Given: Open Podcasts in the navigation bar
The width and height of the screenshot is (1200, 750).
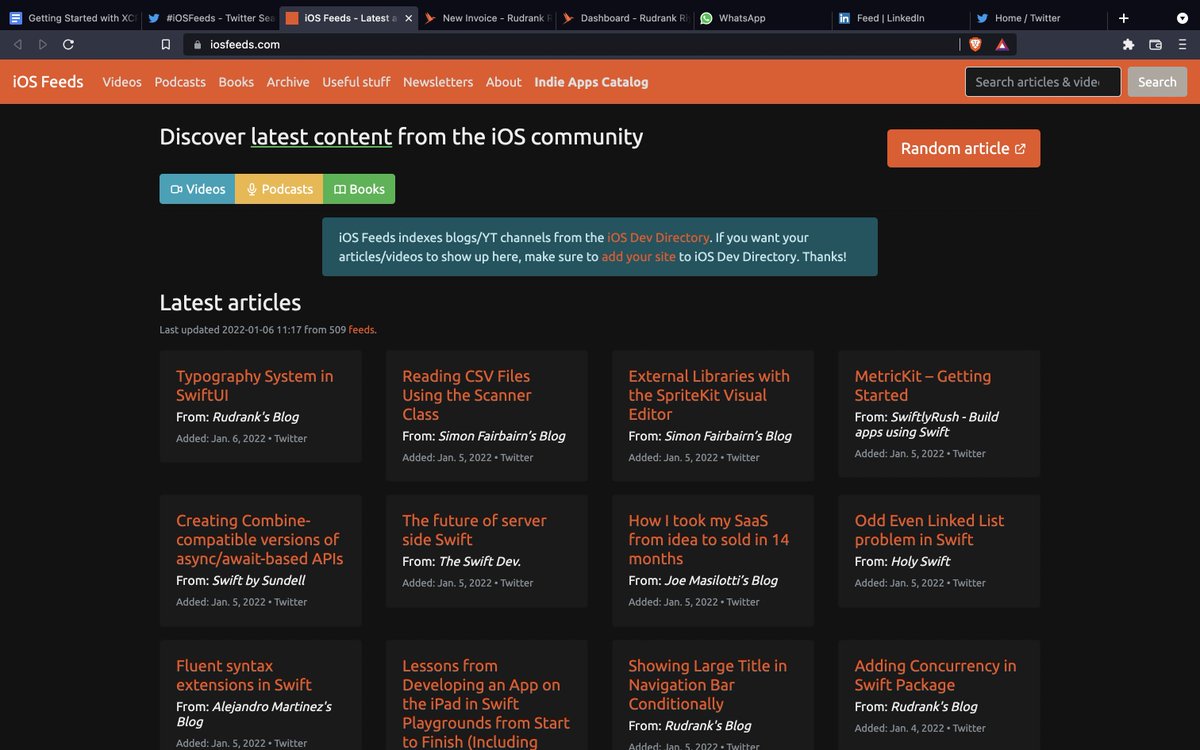Looking at the screenshot, I should (180, 82).
